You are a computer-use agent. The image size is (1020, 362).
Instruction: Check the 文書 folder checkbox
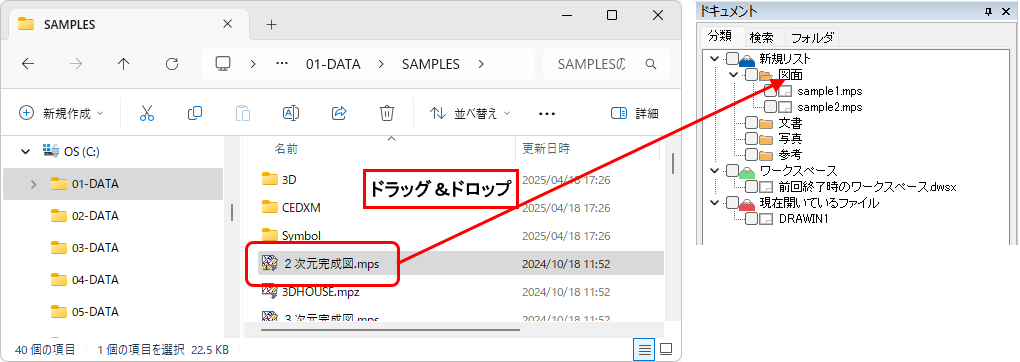tap(751, 122)
